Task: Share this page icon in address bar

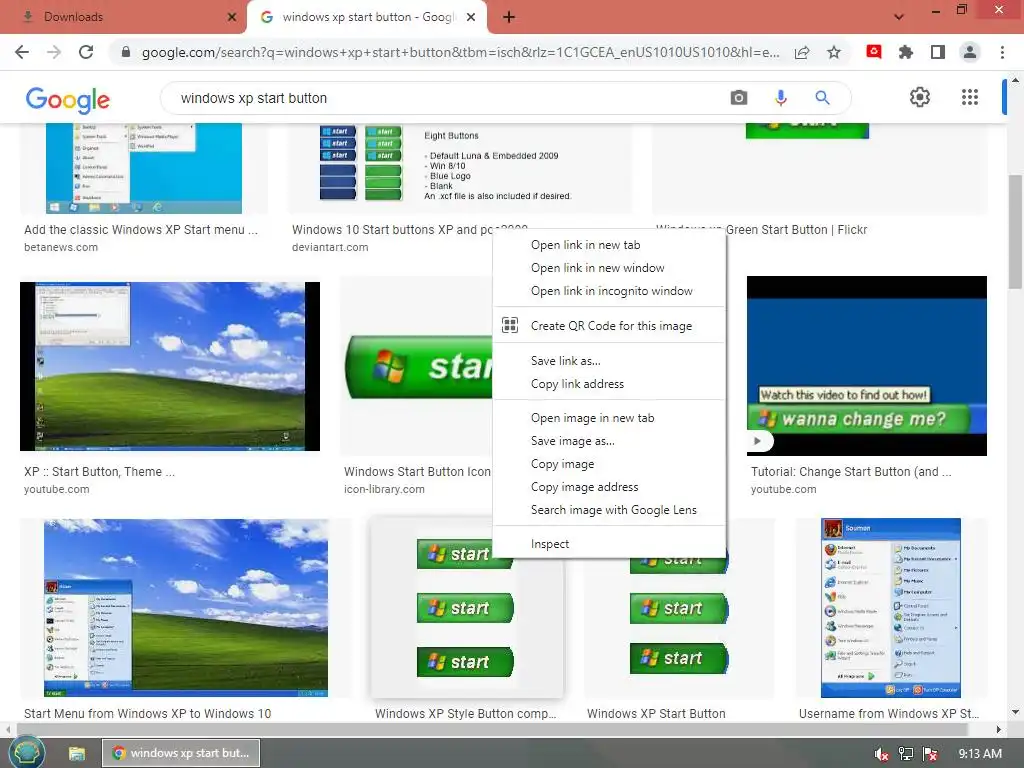Action: point(802,52)
